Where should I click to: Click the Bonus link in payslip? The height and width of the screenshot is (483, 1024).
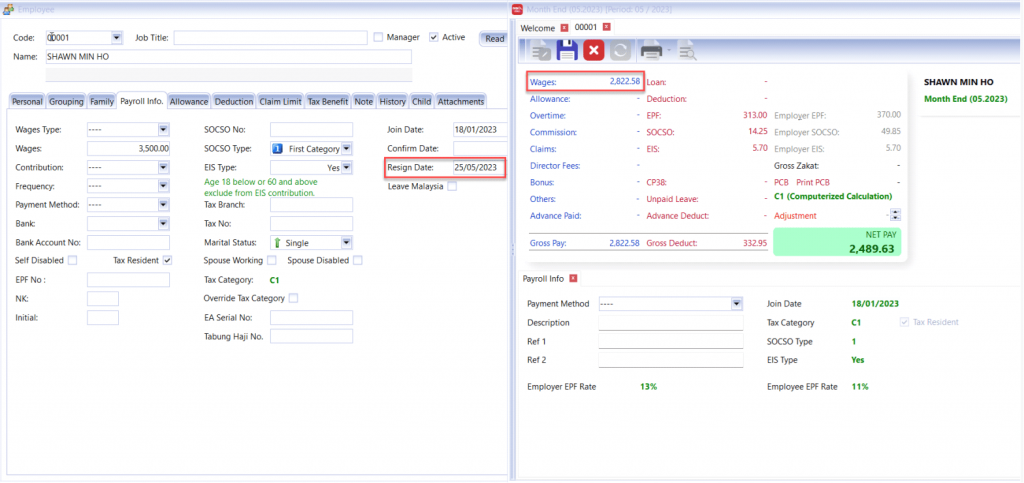click(x=542, y=182)
